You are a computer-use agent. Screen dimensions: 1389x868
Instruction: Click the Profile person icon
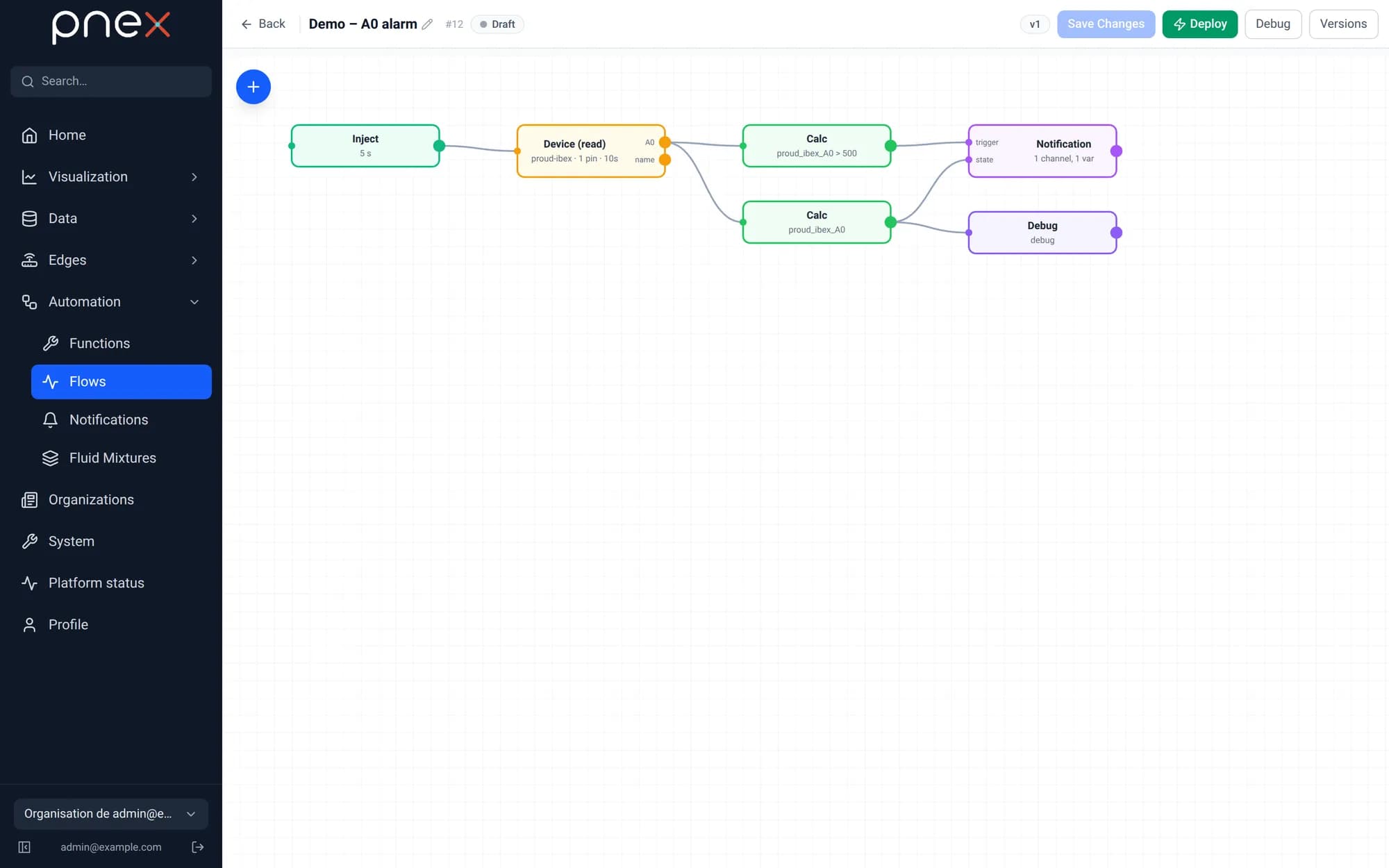(x=29, y=625)
